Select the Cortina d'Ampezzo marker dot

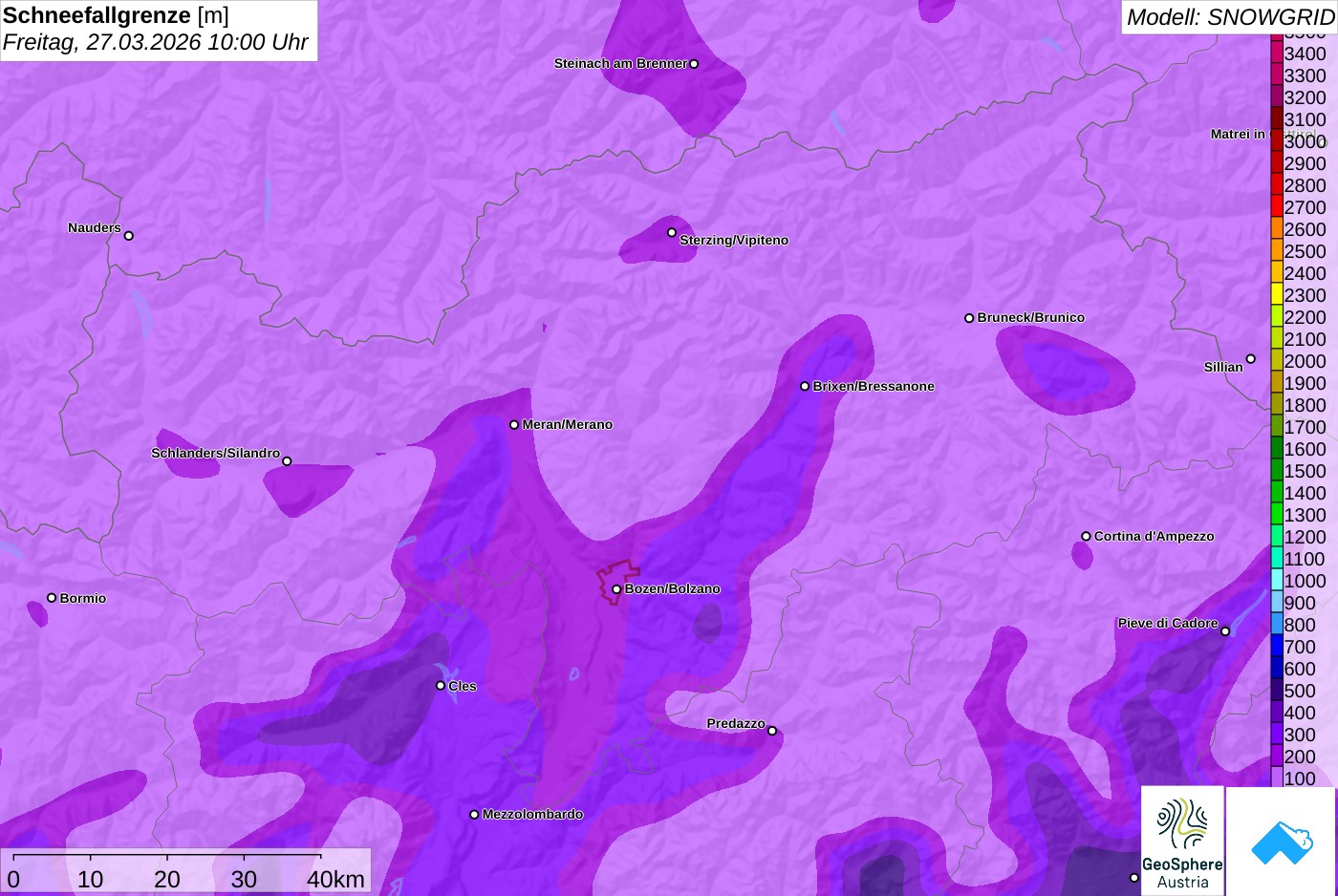1086,537
